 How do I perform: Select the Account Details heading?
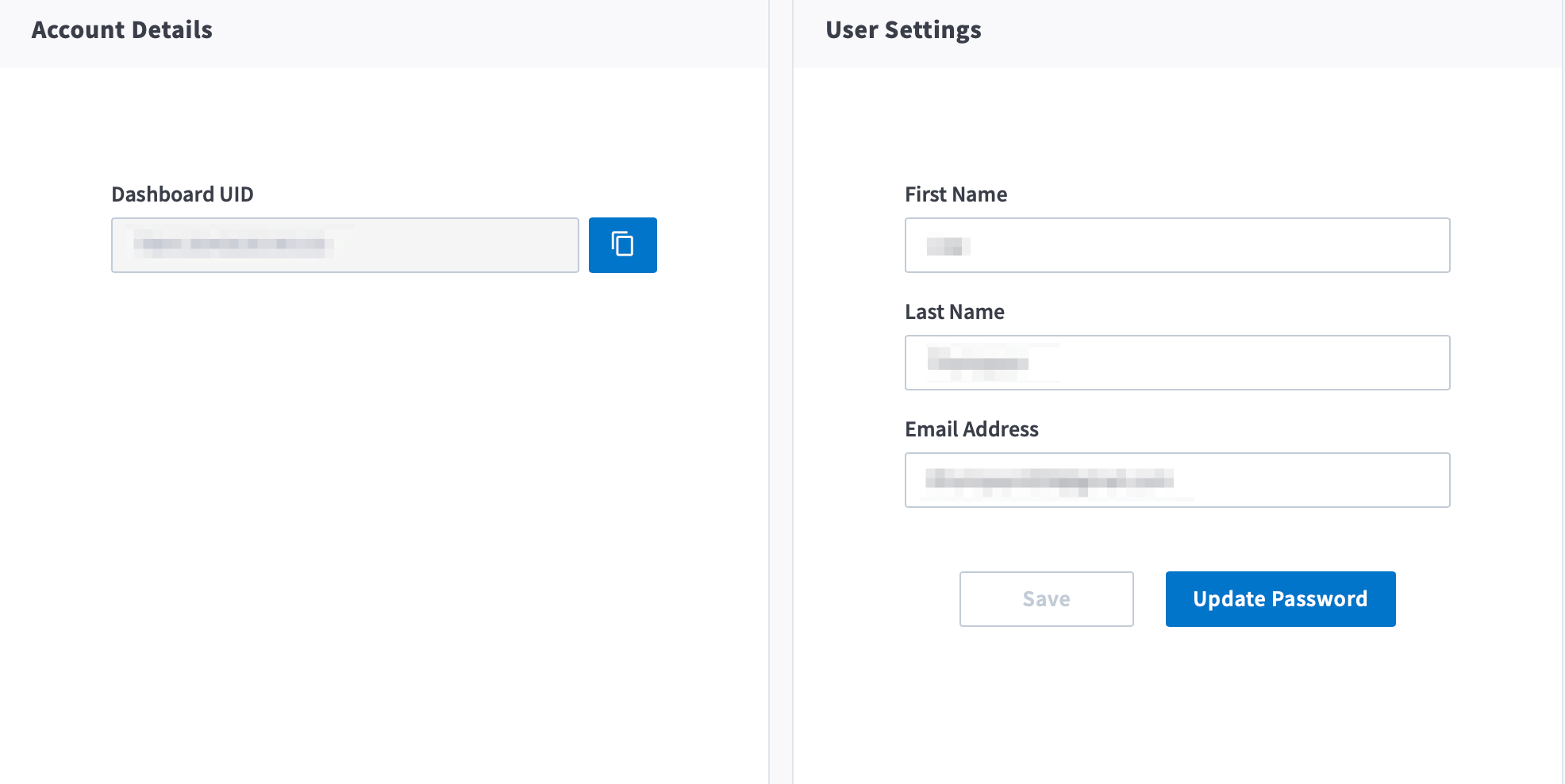tap(122, 30)
